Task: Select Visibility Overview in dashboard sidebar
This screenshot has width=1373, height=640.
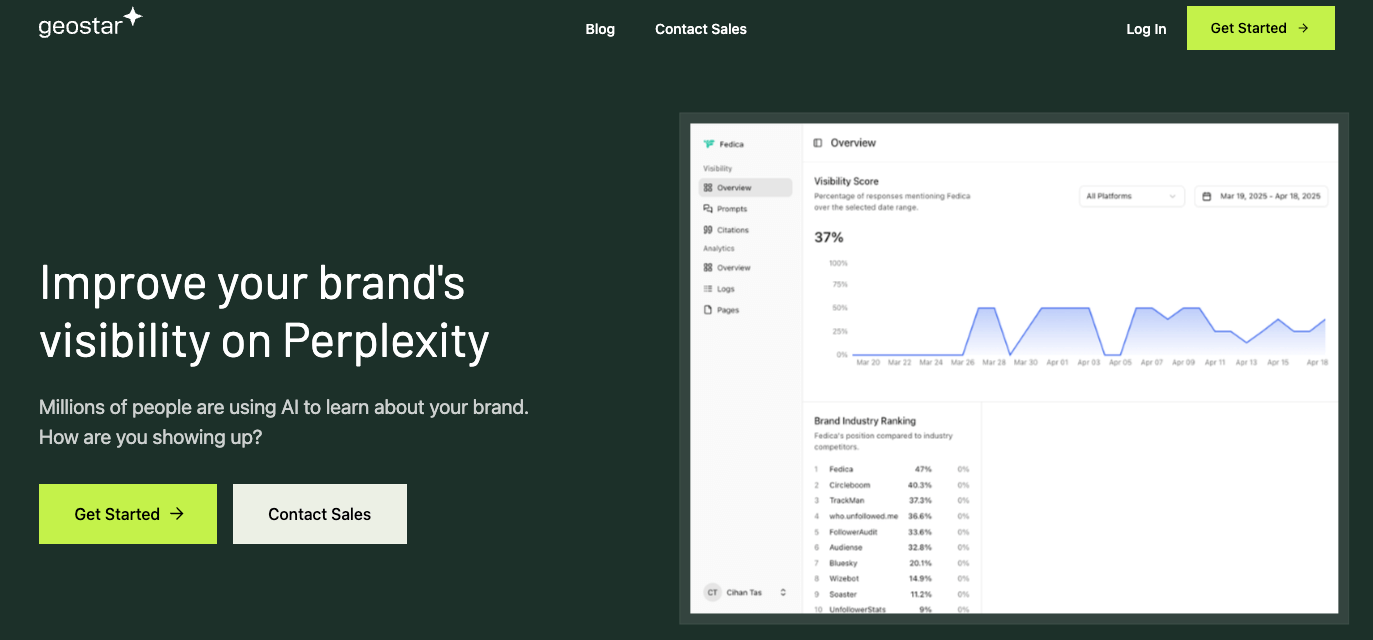Action: coord(745,188)
